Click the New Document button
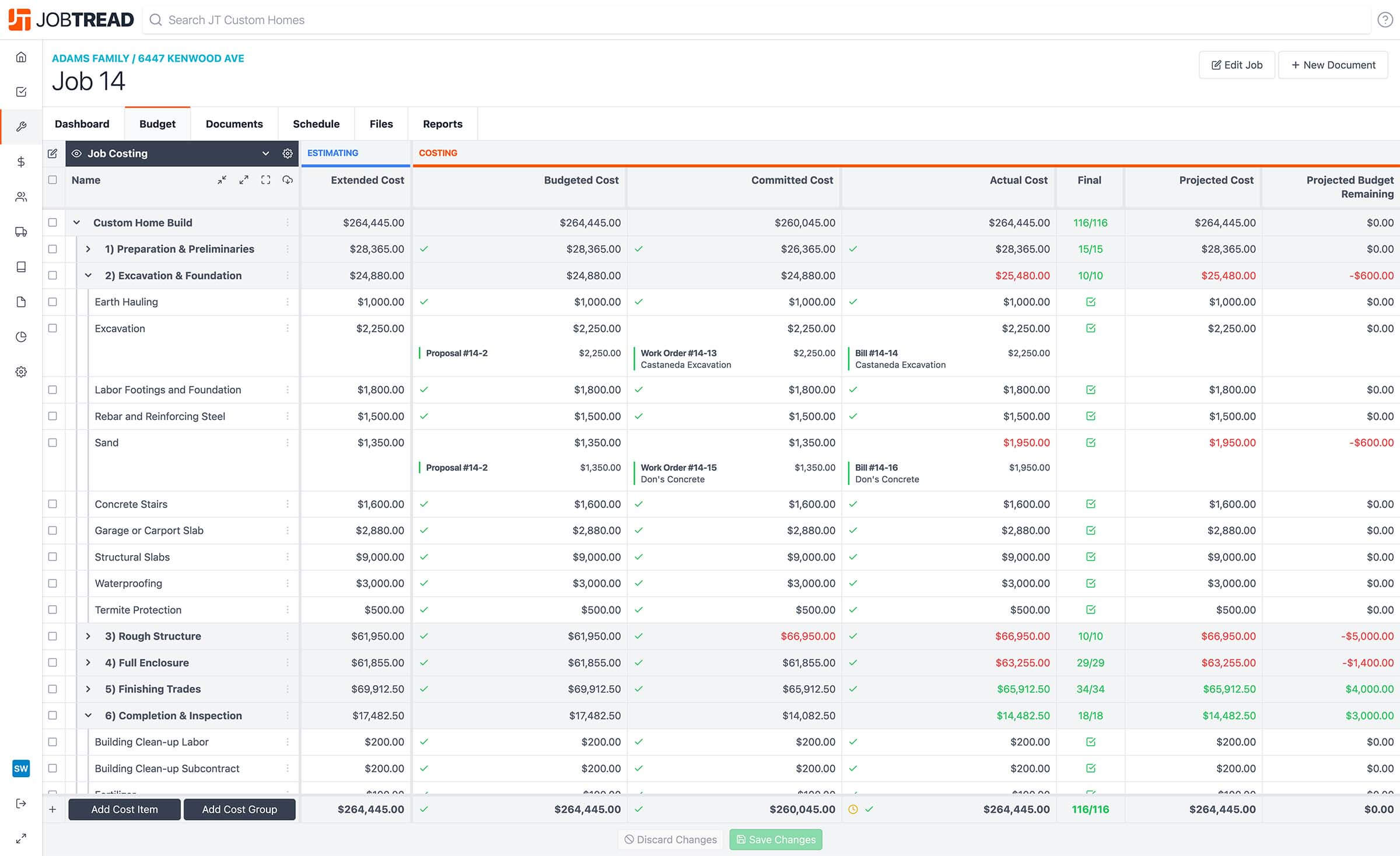 pos(1333,65)
